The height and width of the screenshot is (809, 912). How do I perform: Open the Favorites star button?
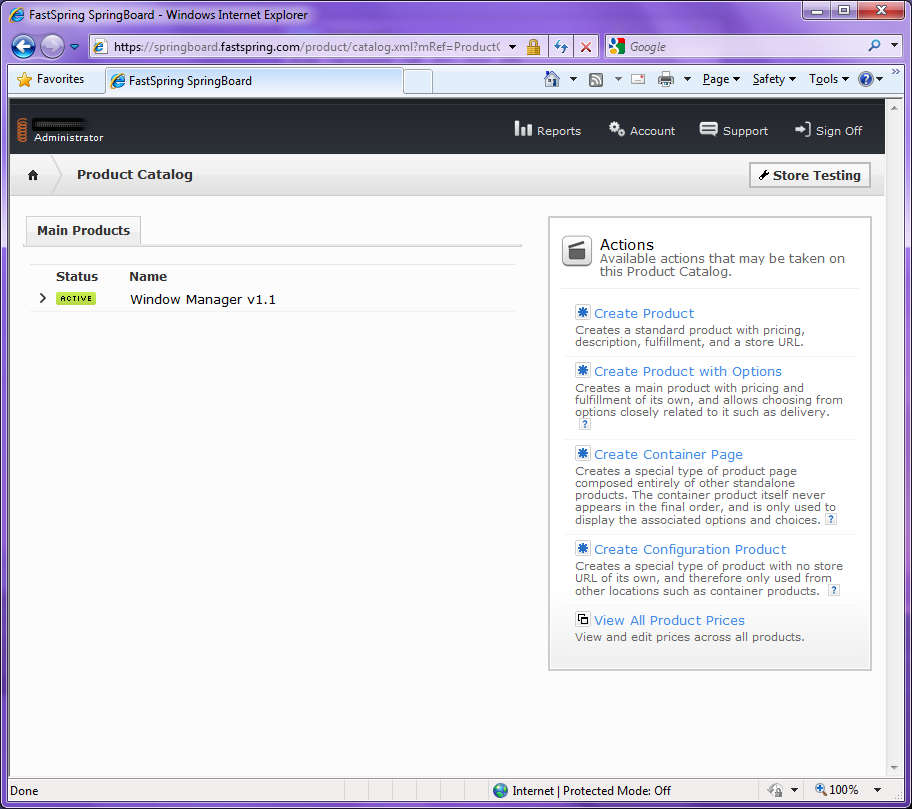(x=51, y=79)
